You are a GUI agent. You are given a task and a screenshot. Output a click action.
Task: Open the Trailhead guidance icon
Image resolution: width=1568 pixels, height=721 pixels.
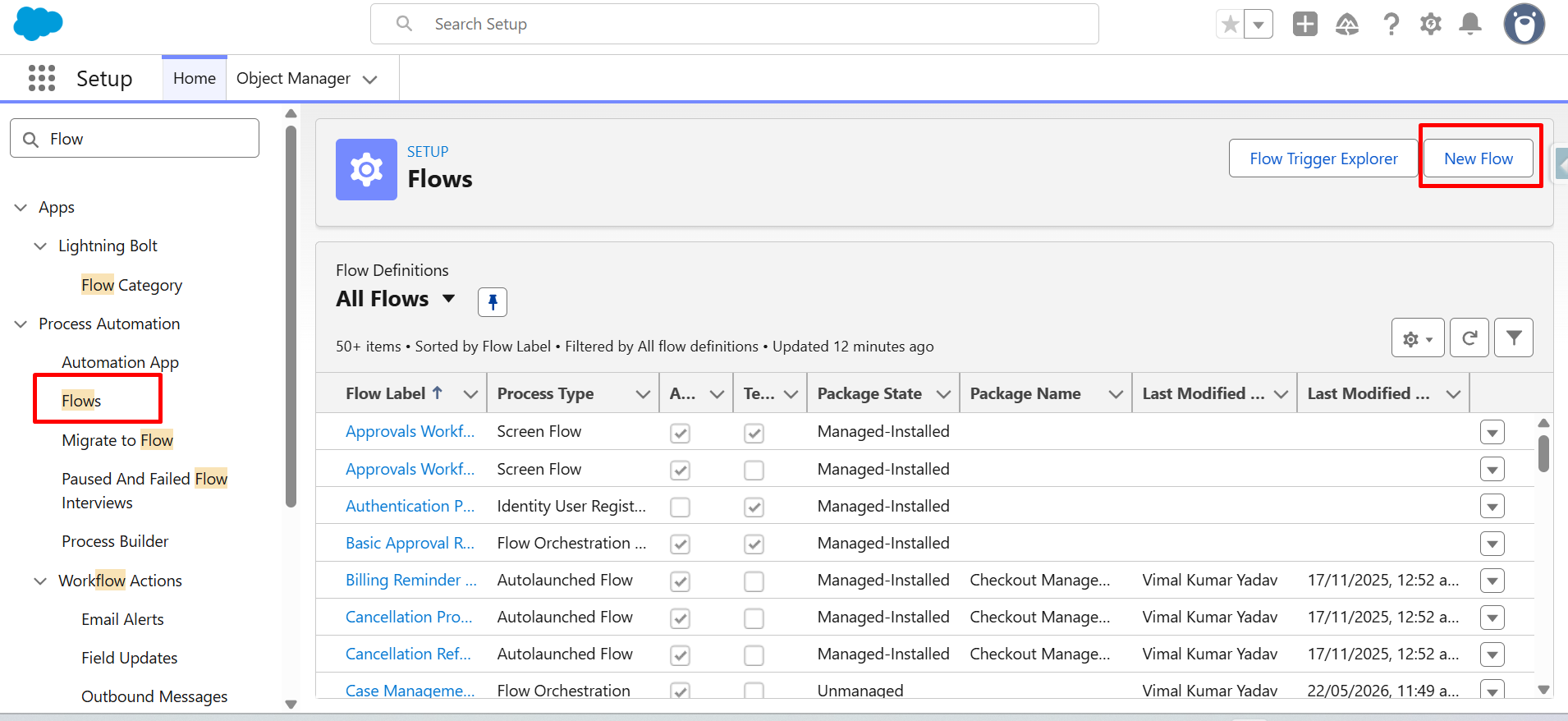(1347, 24)
